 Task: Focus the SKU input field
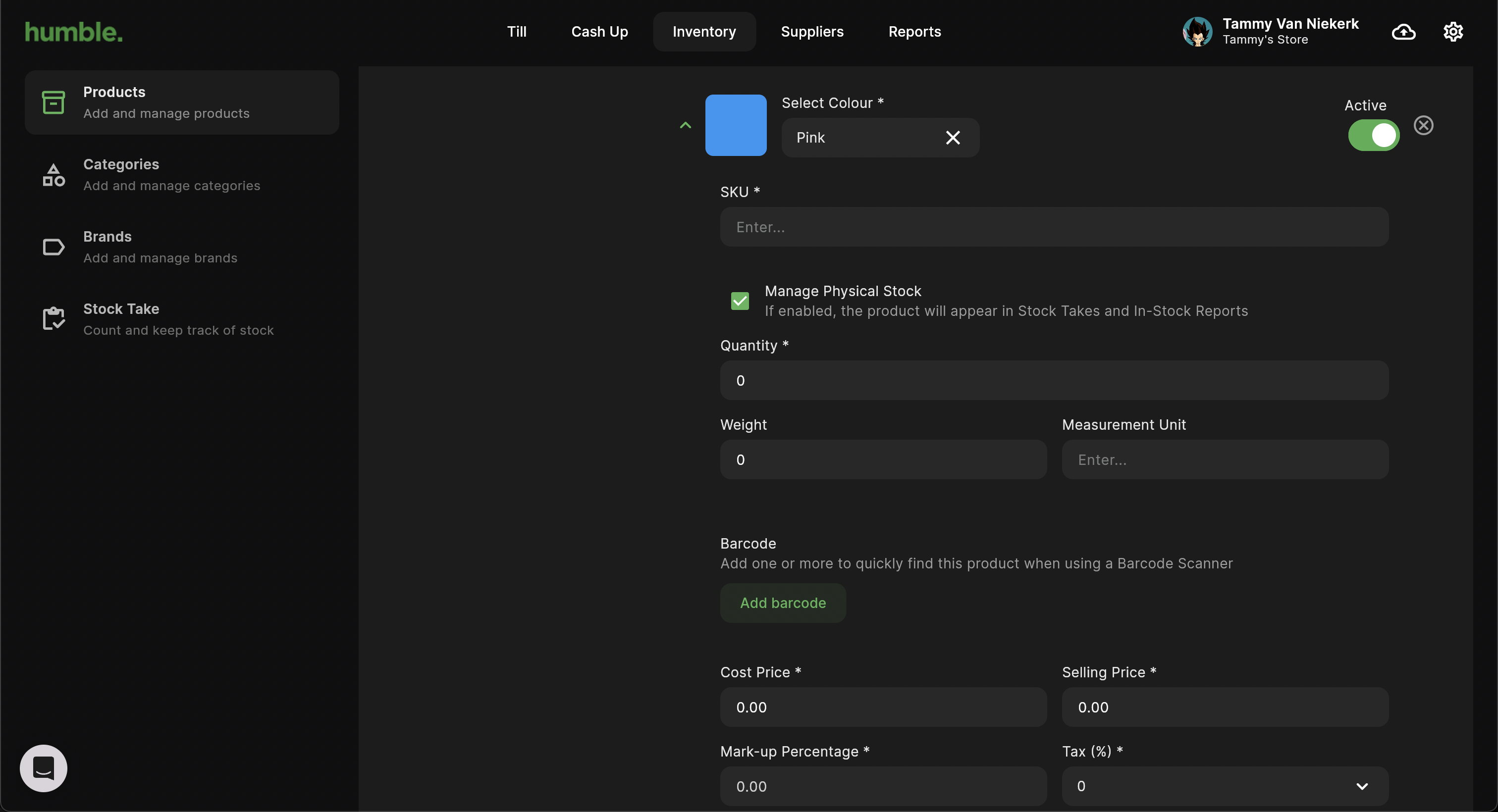pos(1054,227)
